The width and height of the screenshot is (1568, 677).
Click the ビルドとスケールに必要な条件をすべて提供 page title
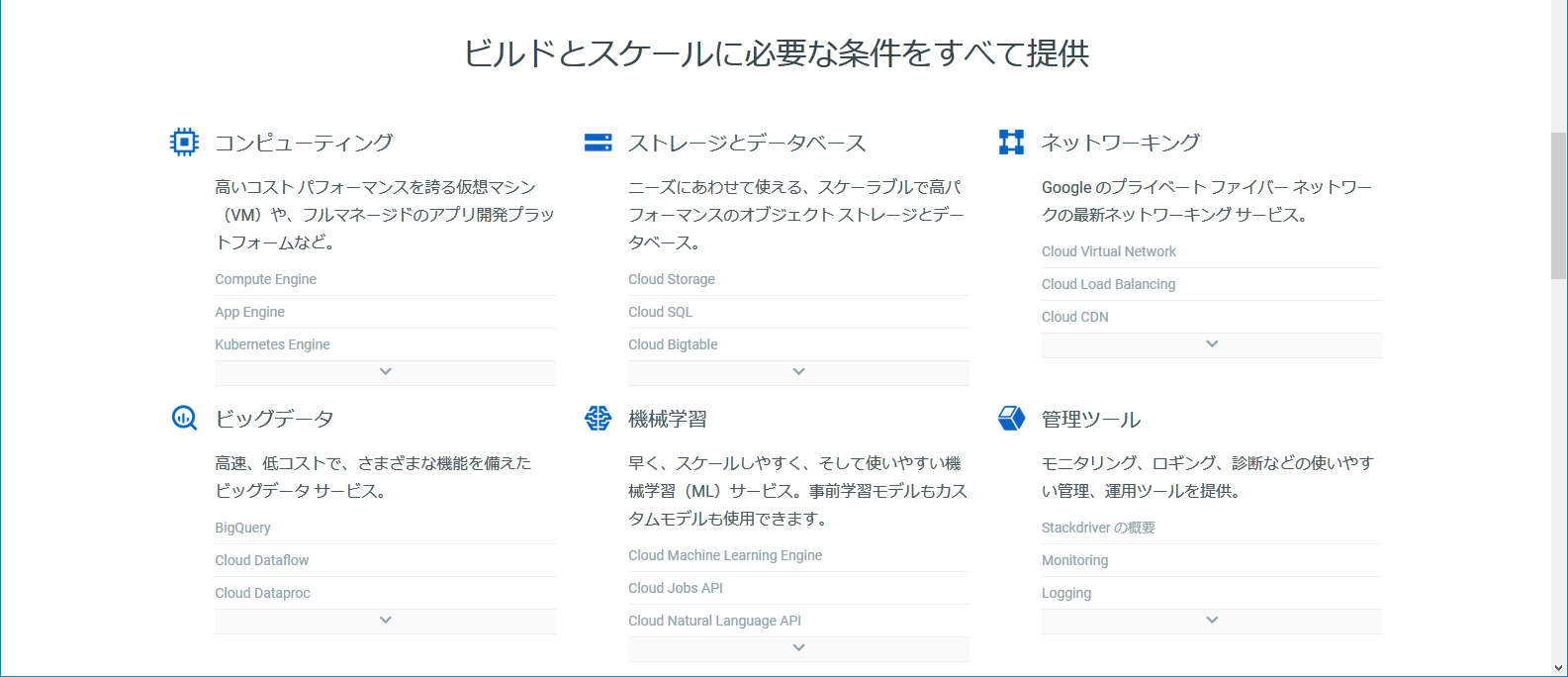click(777, 52)
